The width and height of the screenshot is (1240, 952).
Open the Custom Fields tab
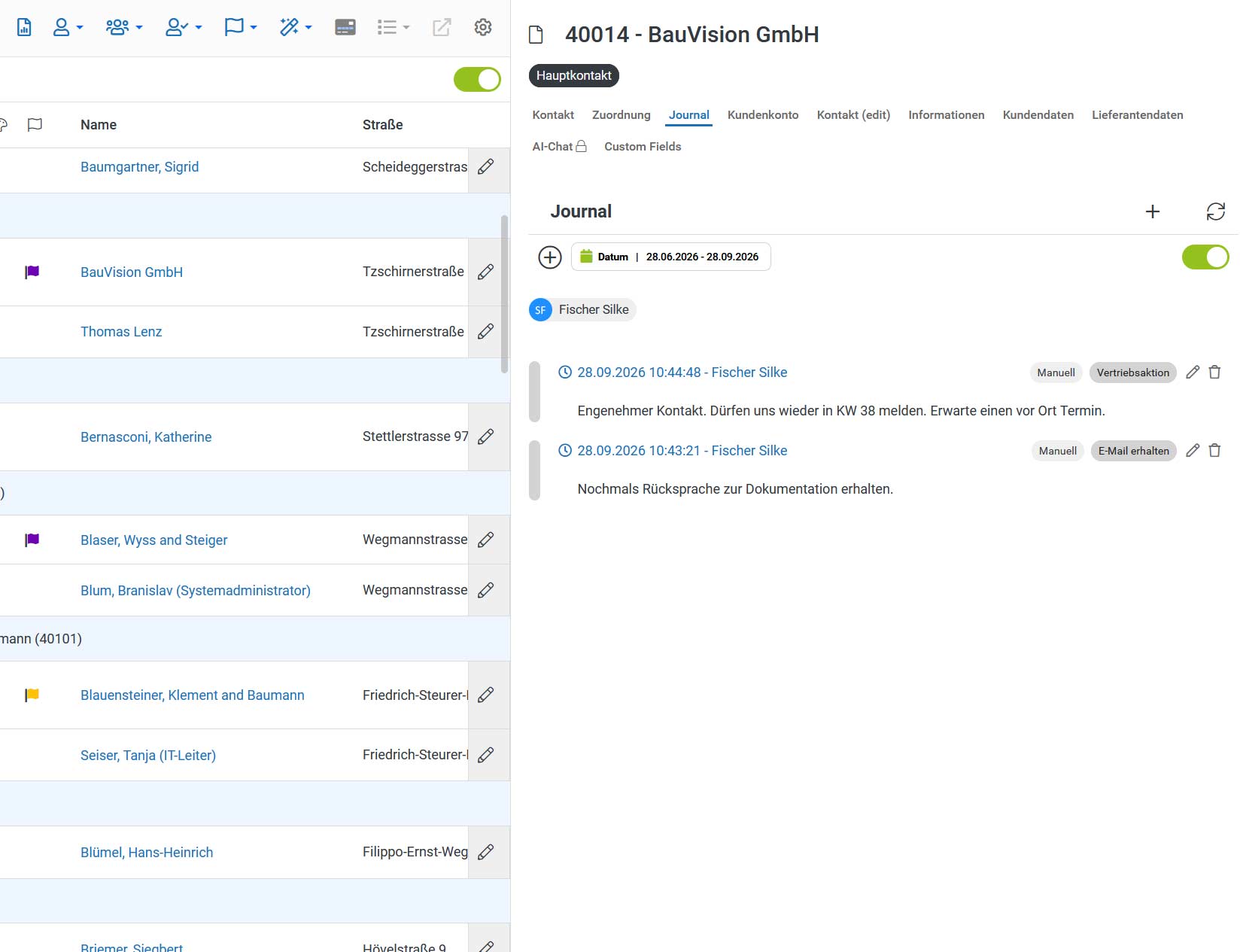(x=643, y=146)
